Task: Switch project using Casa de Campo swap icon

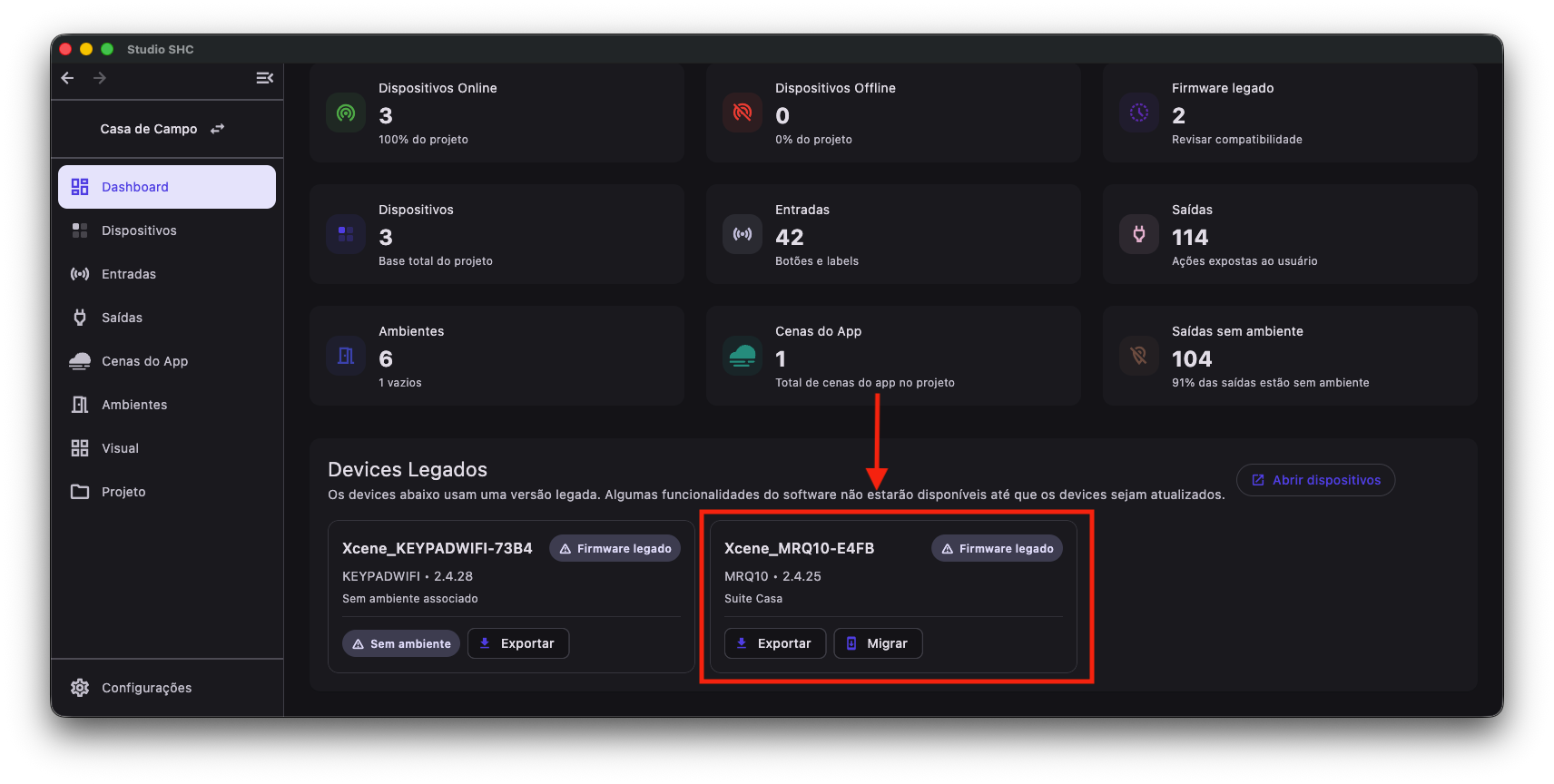Action: (x=217, y=129)
